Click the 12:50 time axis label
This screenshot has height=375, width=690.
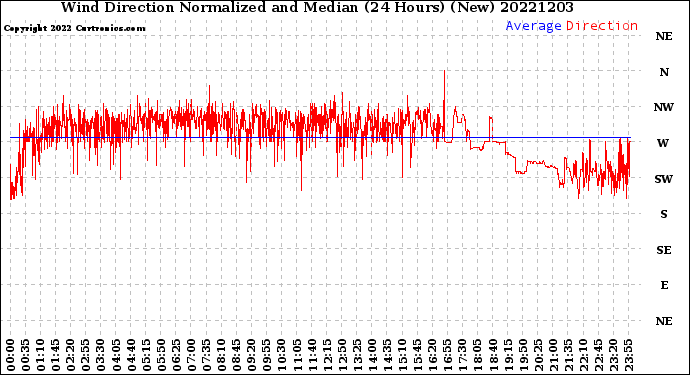[x=341, y=355]
